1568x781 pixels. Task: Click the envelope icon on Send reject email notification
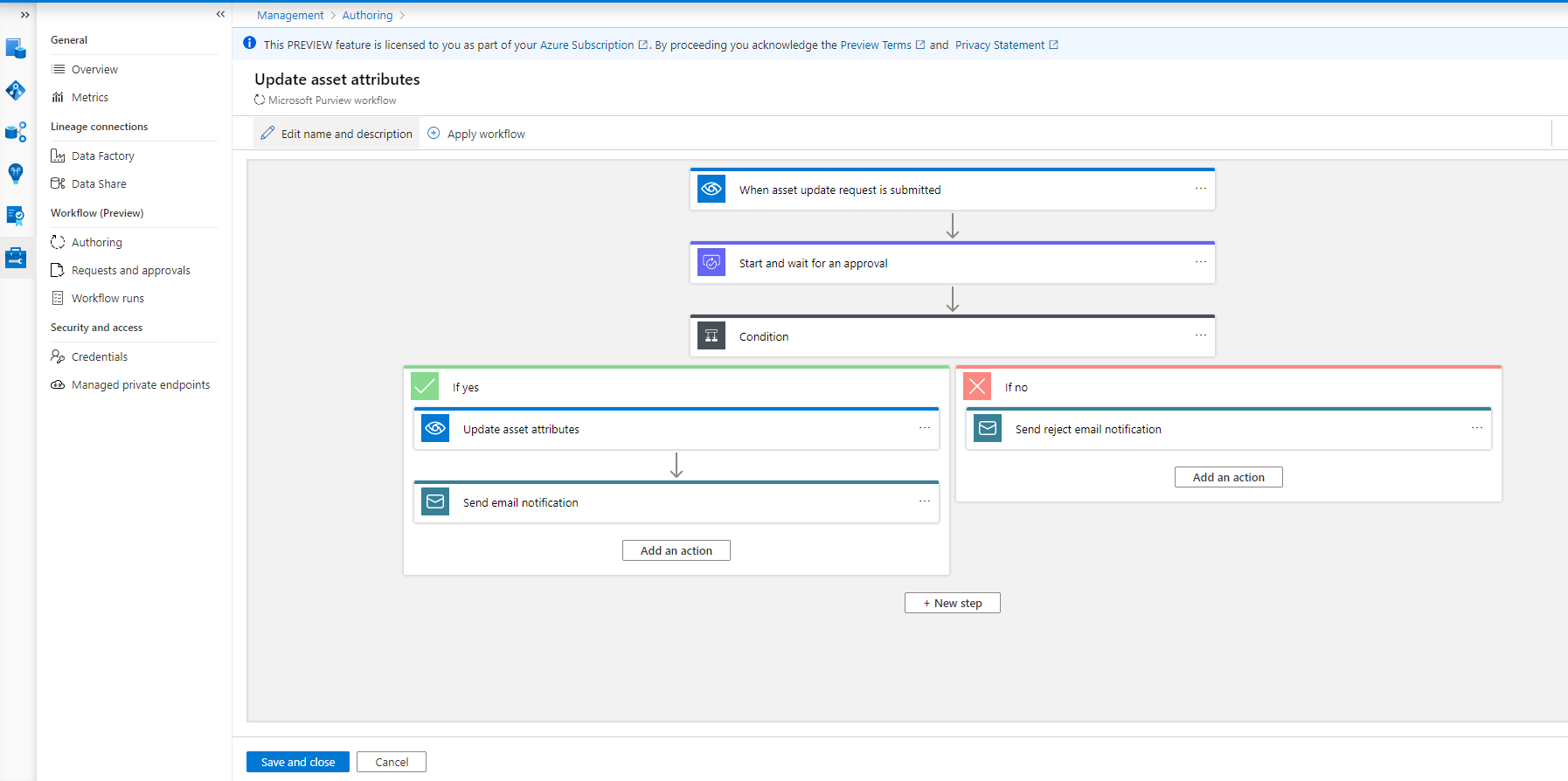988,428
